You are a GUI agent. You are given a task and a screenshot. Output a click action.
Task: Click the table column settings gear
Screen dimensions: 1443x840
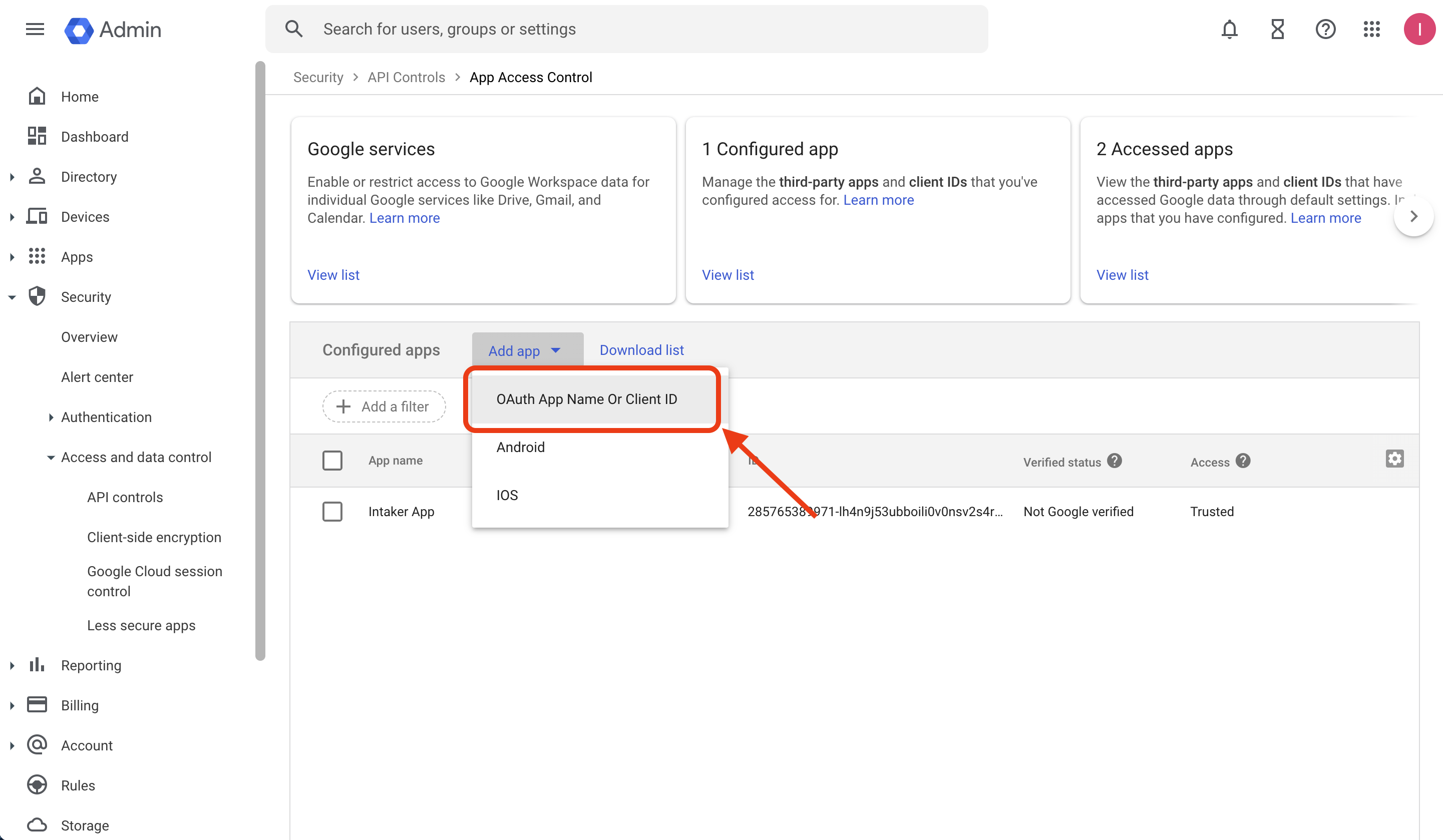(x=1394, y=459)
